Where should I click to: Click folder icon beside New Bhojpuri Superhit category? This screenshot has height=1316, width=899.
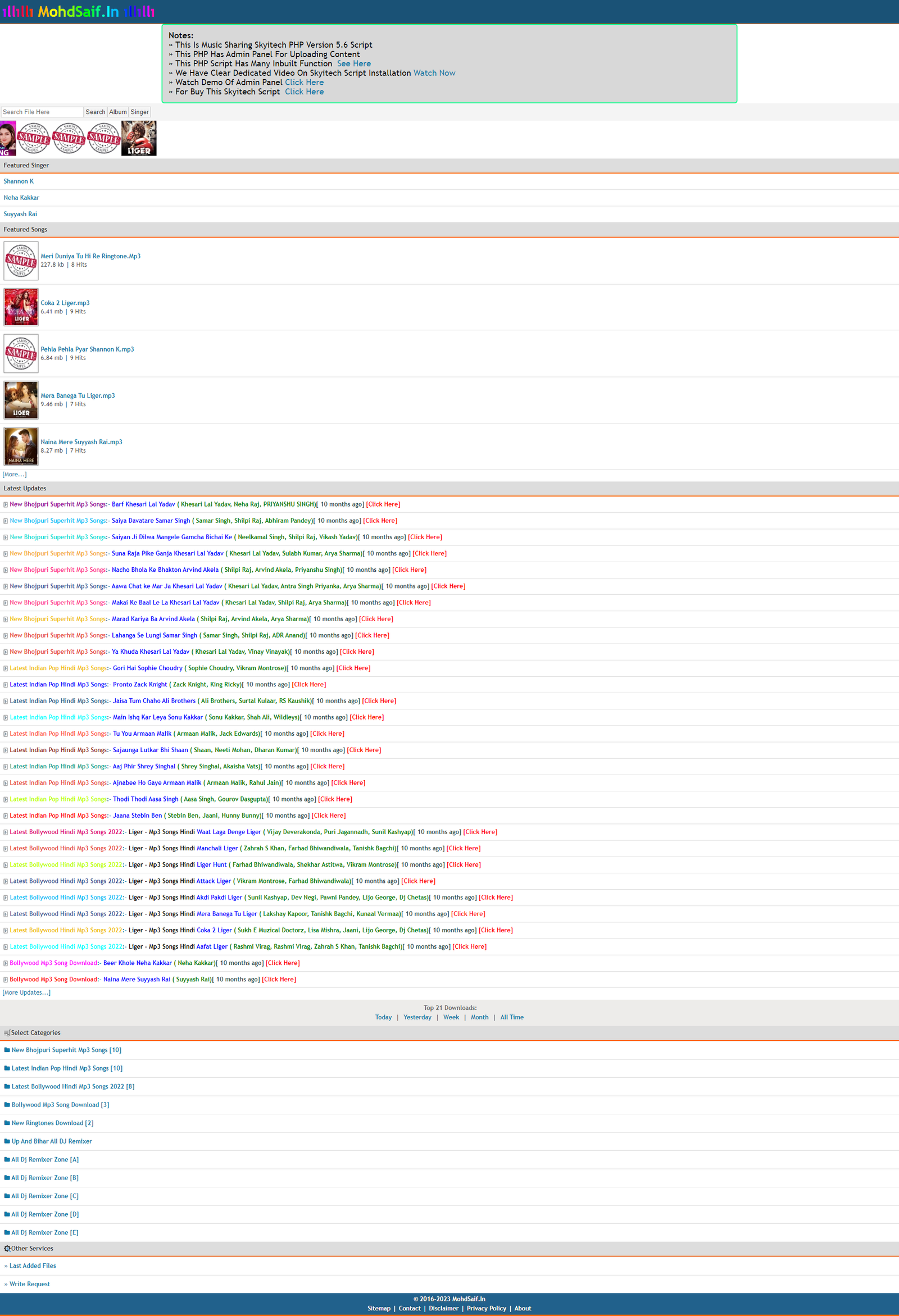(7, 1050)
